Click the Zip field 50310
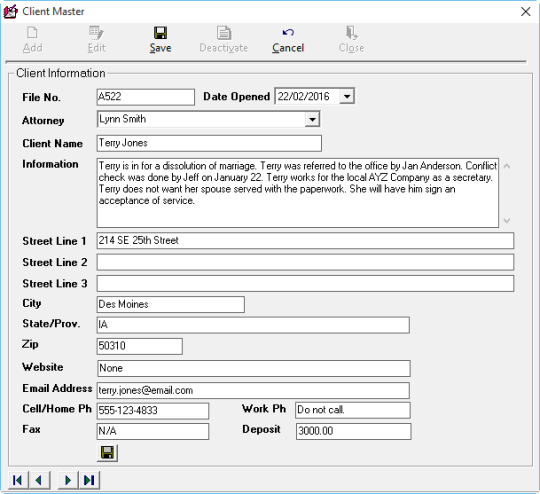540x494 pixels. pos(139,346)
